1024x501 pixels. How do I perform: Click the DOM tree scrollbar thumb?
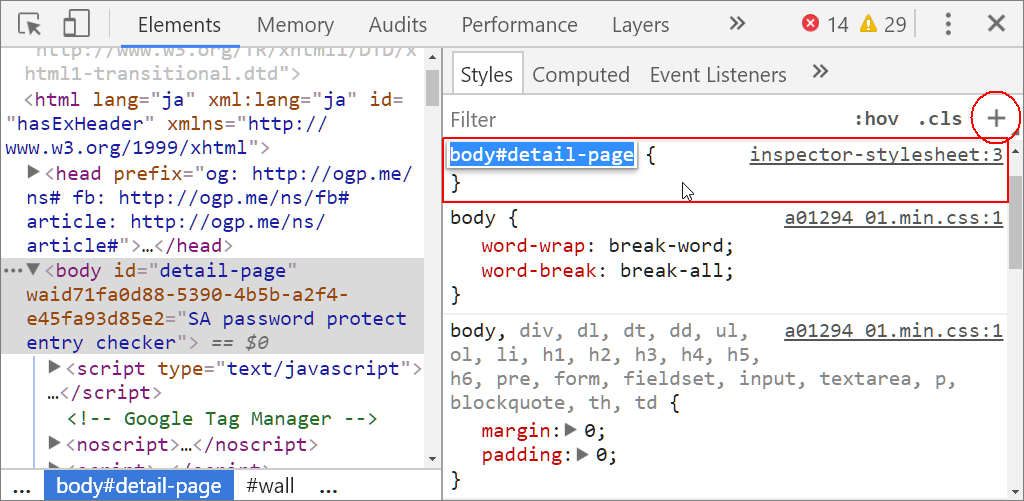(x=432, y=88)
